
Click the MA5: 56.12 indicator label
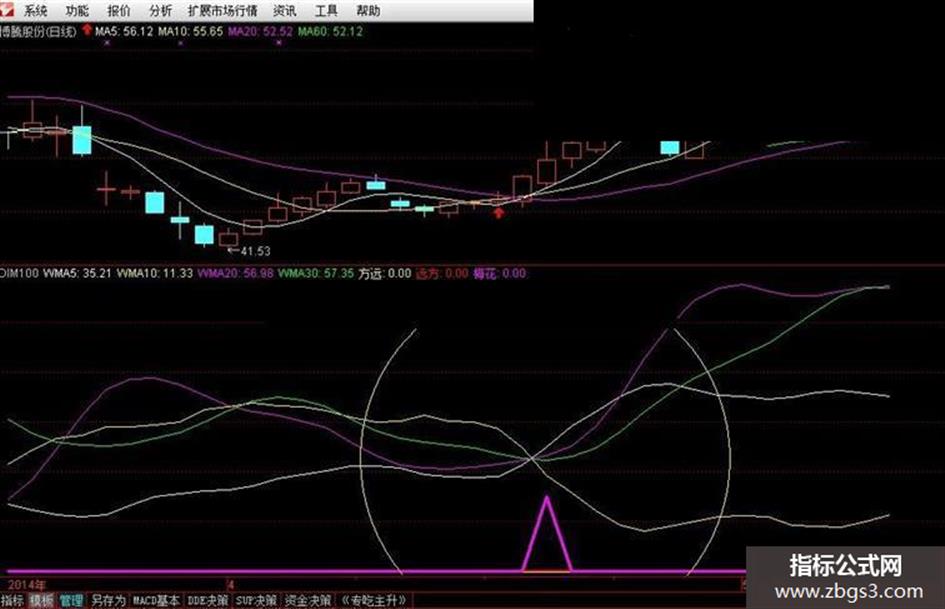tap(124, 31)
